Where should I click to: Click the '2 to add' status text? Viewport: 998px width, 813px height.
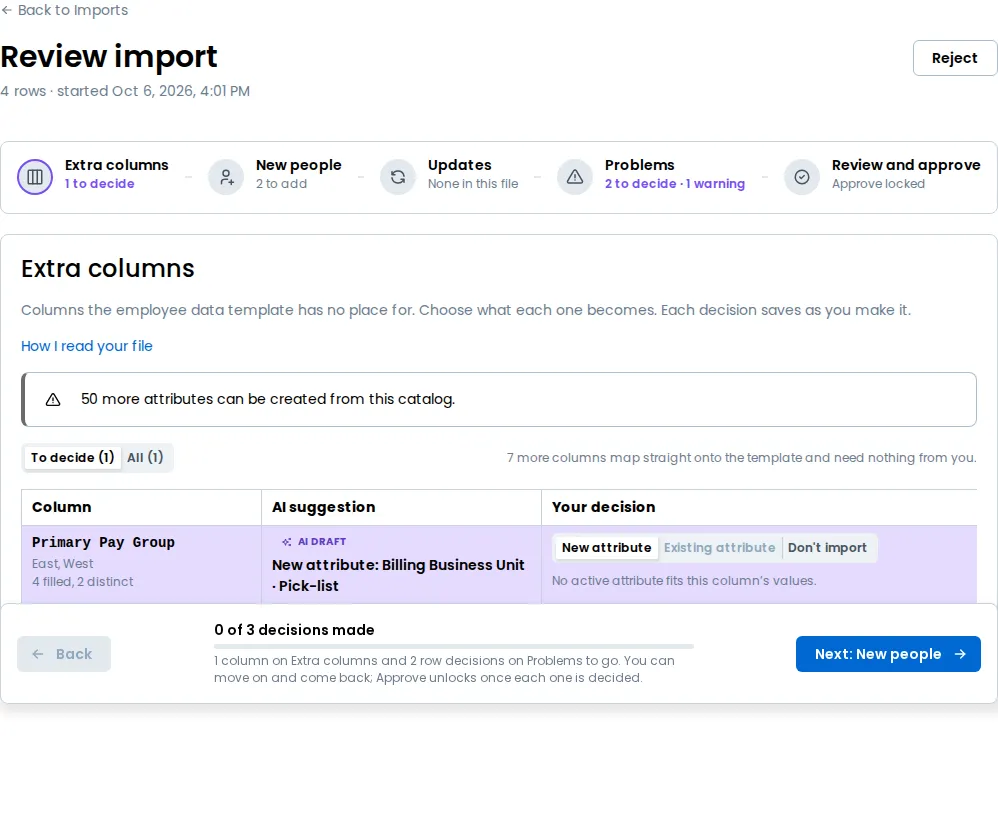[281, 183]
